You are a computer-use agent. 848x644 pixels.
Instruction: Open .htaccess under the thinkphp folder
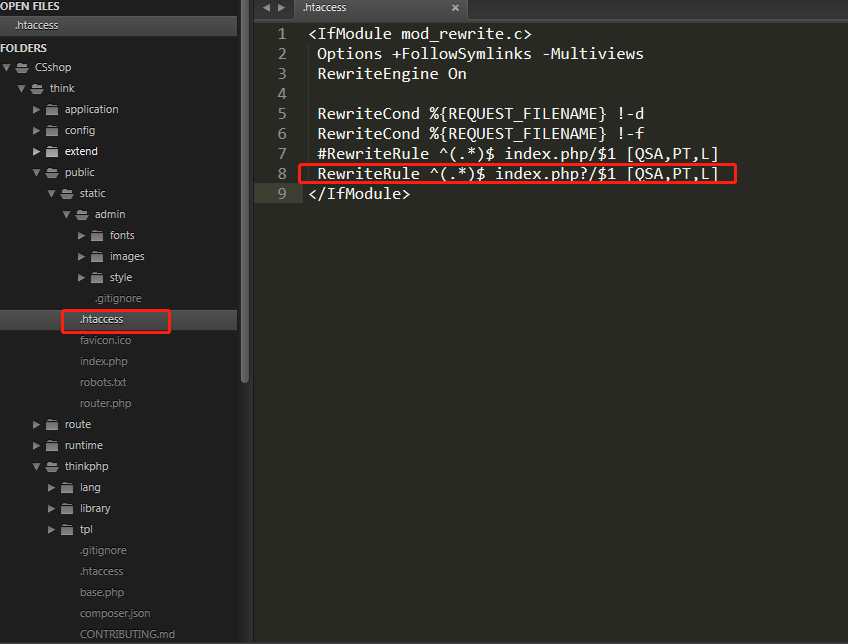(x=101, y=572)
